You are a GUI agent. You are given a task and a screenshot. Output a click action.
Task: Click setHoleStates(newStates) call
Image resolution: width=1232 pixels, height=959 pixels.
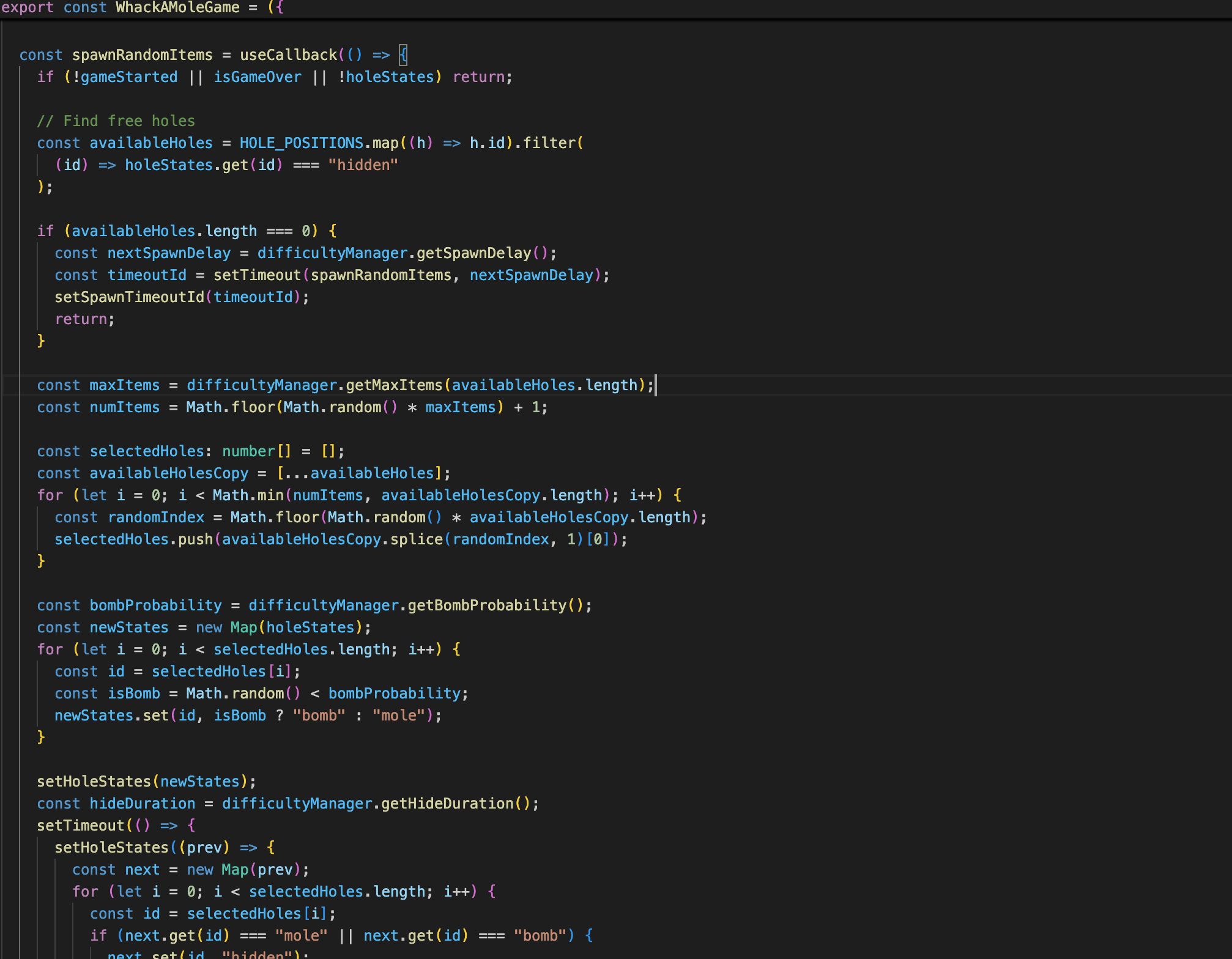point(147,782)
